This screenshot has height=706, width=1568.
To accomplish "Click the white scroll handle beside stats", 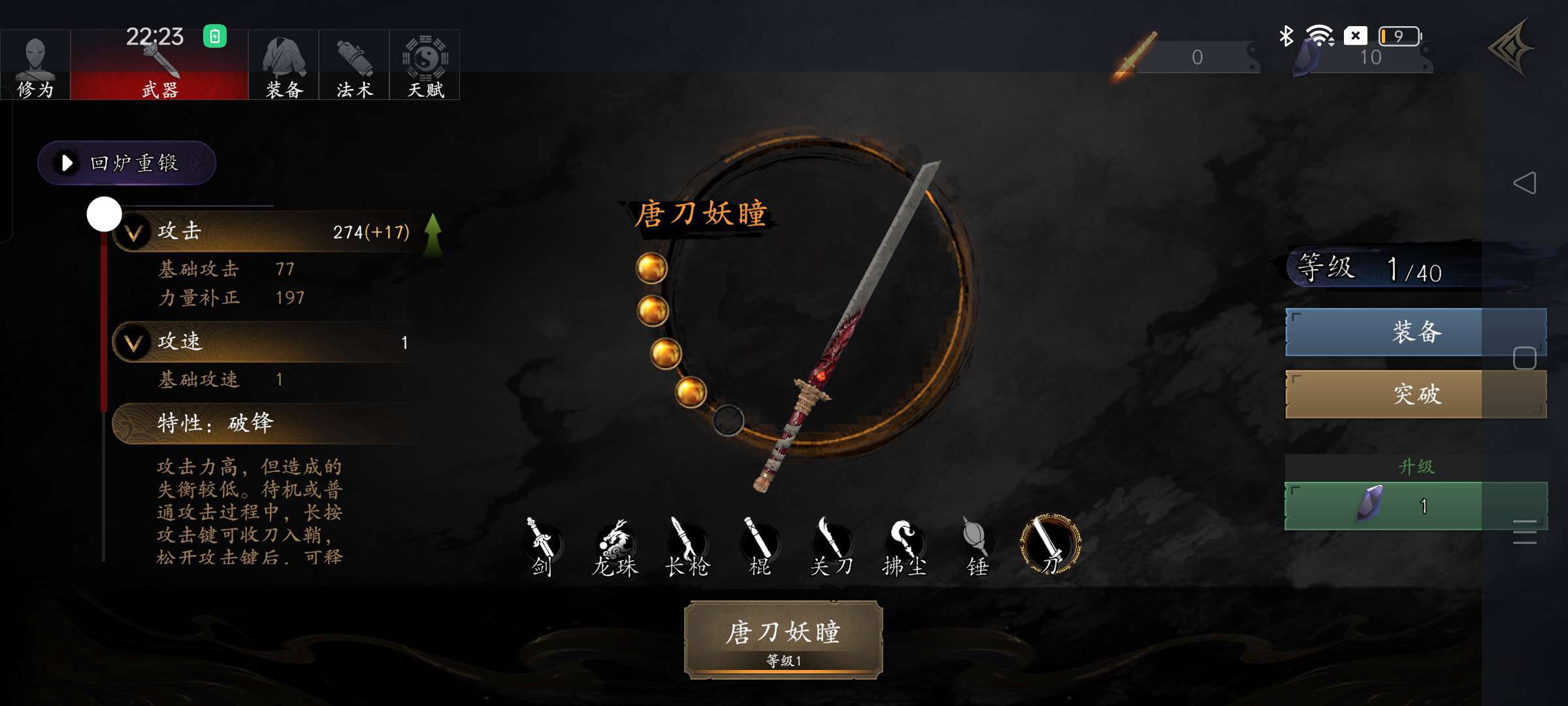I will (x=105, y=214).
